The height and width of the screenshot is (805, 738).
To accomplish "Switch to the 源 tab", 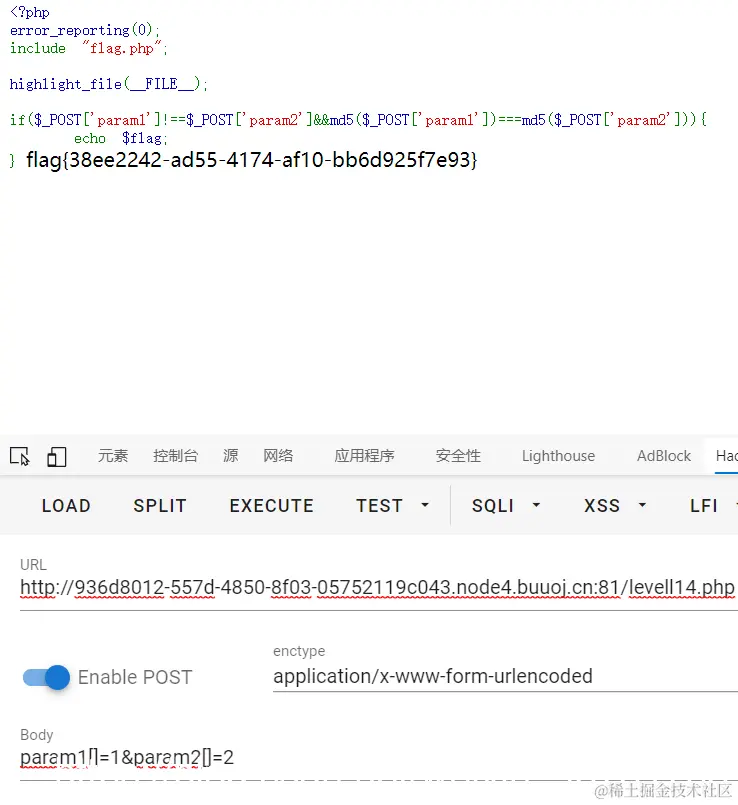I will point(231,455).
